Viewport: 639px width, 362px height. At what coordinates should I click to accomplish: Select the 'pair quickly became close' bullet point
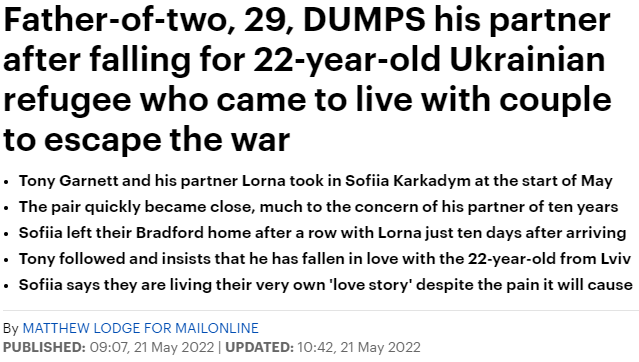(318, 207)
